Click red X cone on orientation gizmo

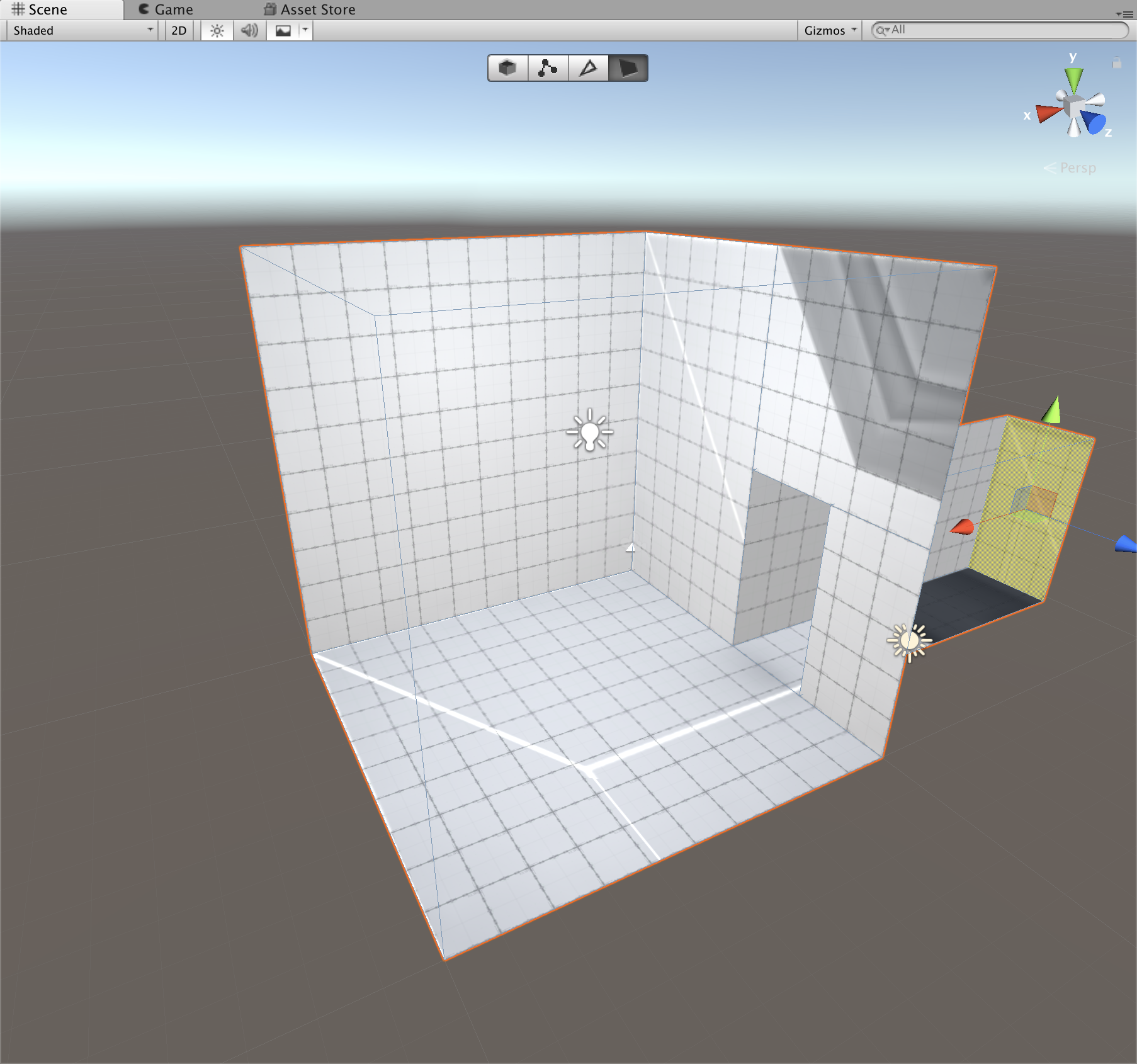[1048, 113]
